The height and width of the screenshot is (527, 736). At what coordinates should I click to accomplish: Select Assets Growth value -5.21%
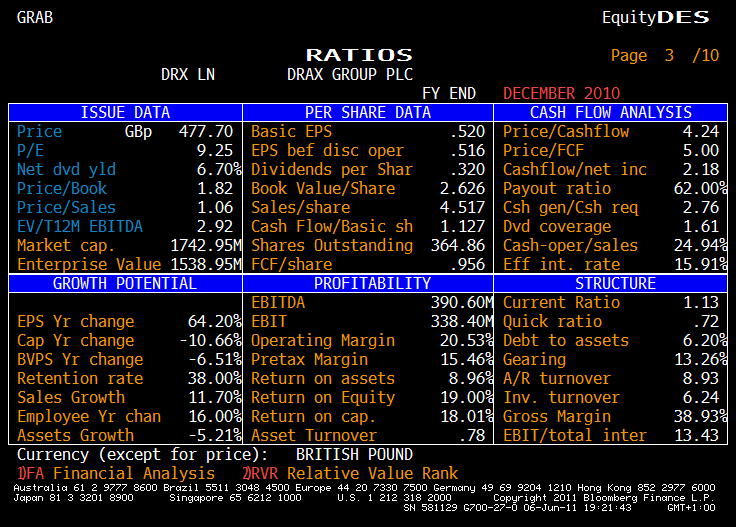pos(215,435)
